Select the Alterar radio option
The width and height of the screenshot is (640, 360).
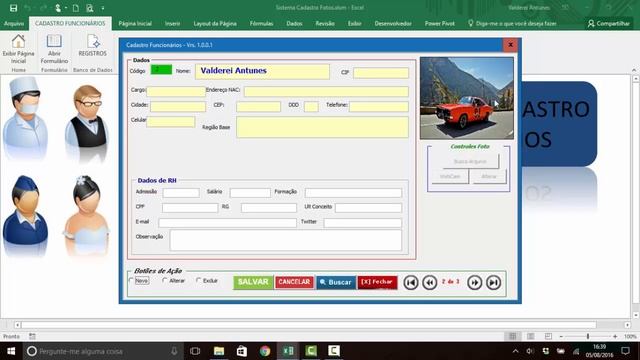[x=173, y=281]
